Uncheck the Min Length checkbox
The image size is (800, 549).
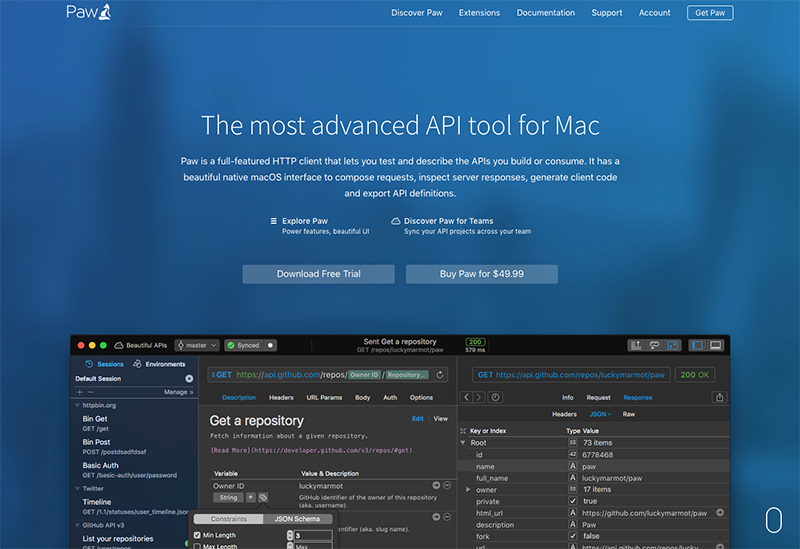197,535
